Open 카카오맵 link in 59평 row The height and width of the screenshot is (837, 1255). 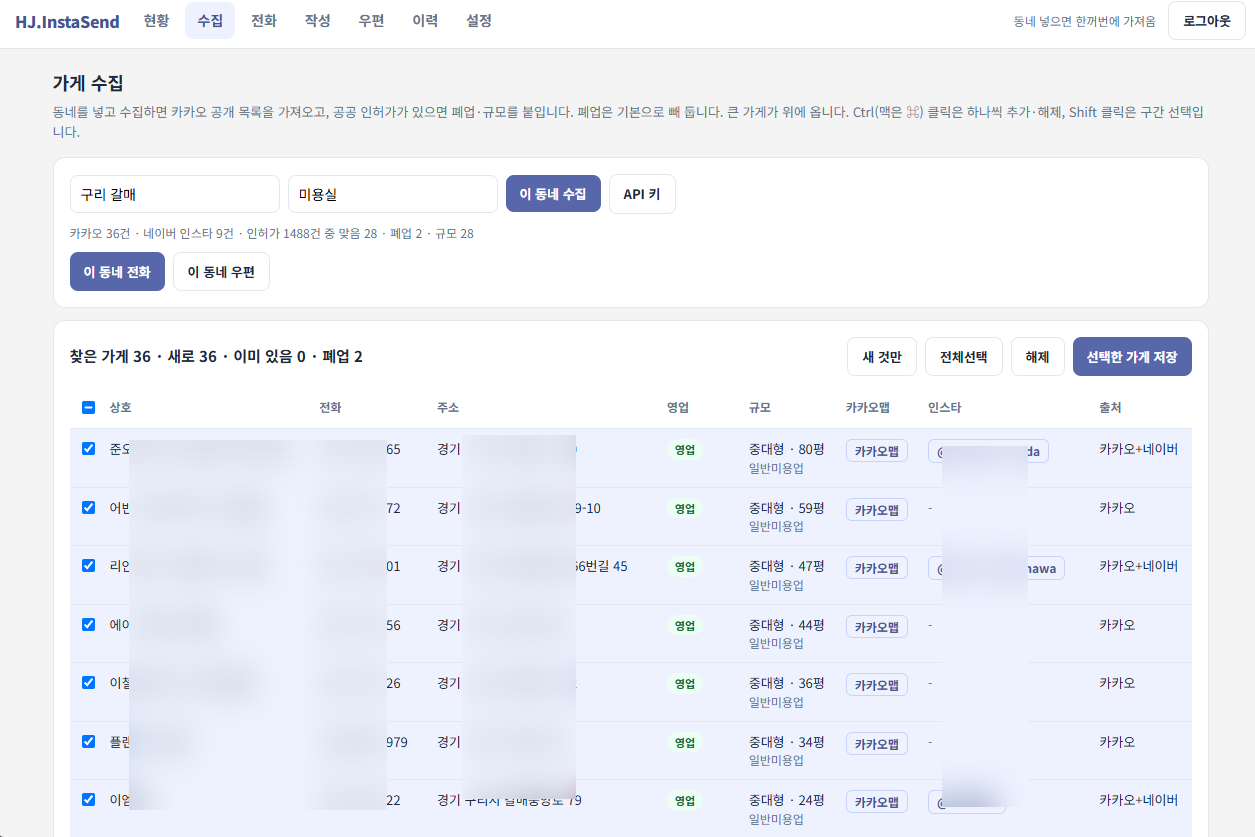[x=877, y=510]
